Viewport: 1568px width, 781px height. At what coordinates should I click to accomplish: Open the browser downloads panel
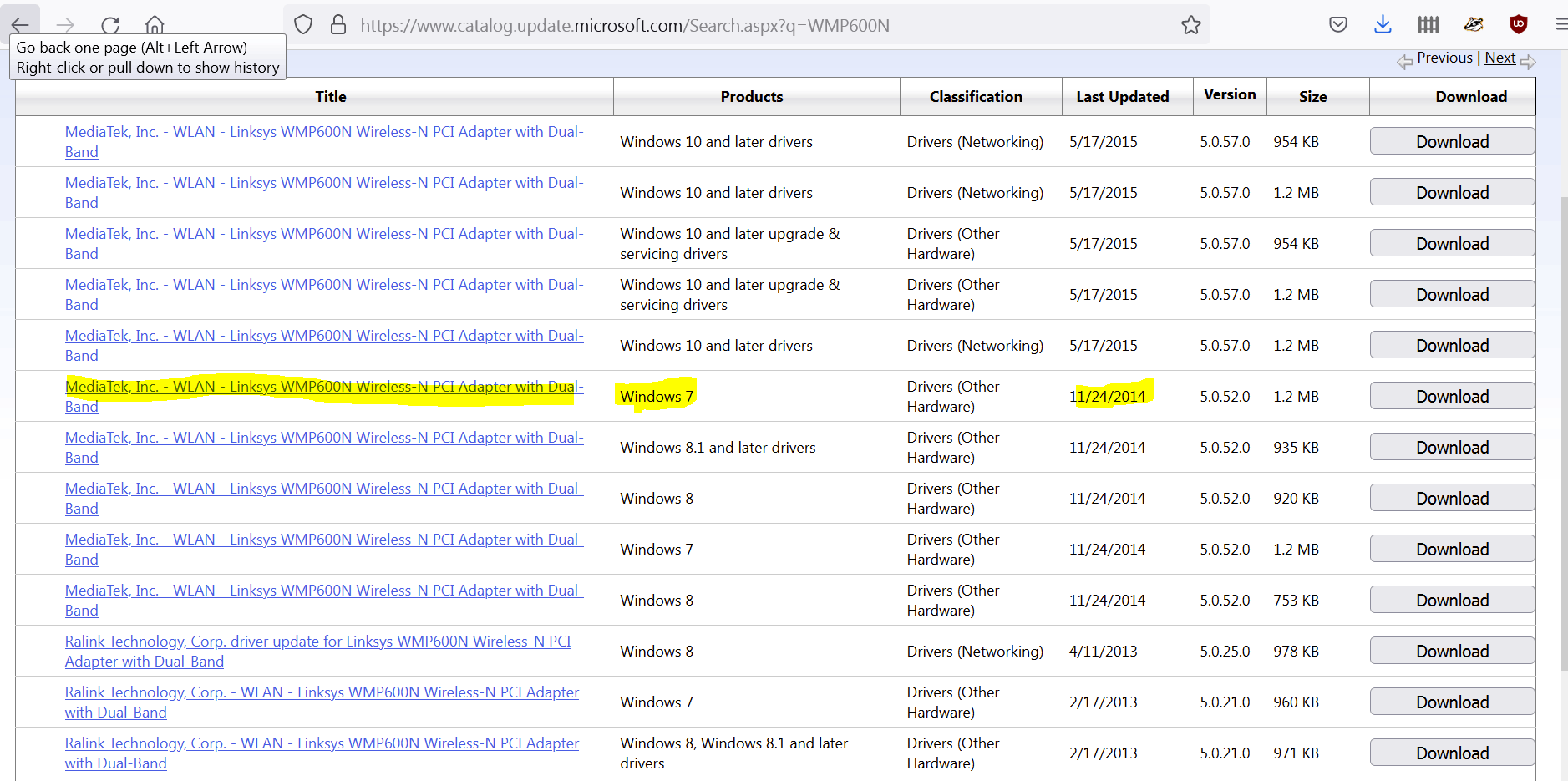tap(1383, 25)
